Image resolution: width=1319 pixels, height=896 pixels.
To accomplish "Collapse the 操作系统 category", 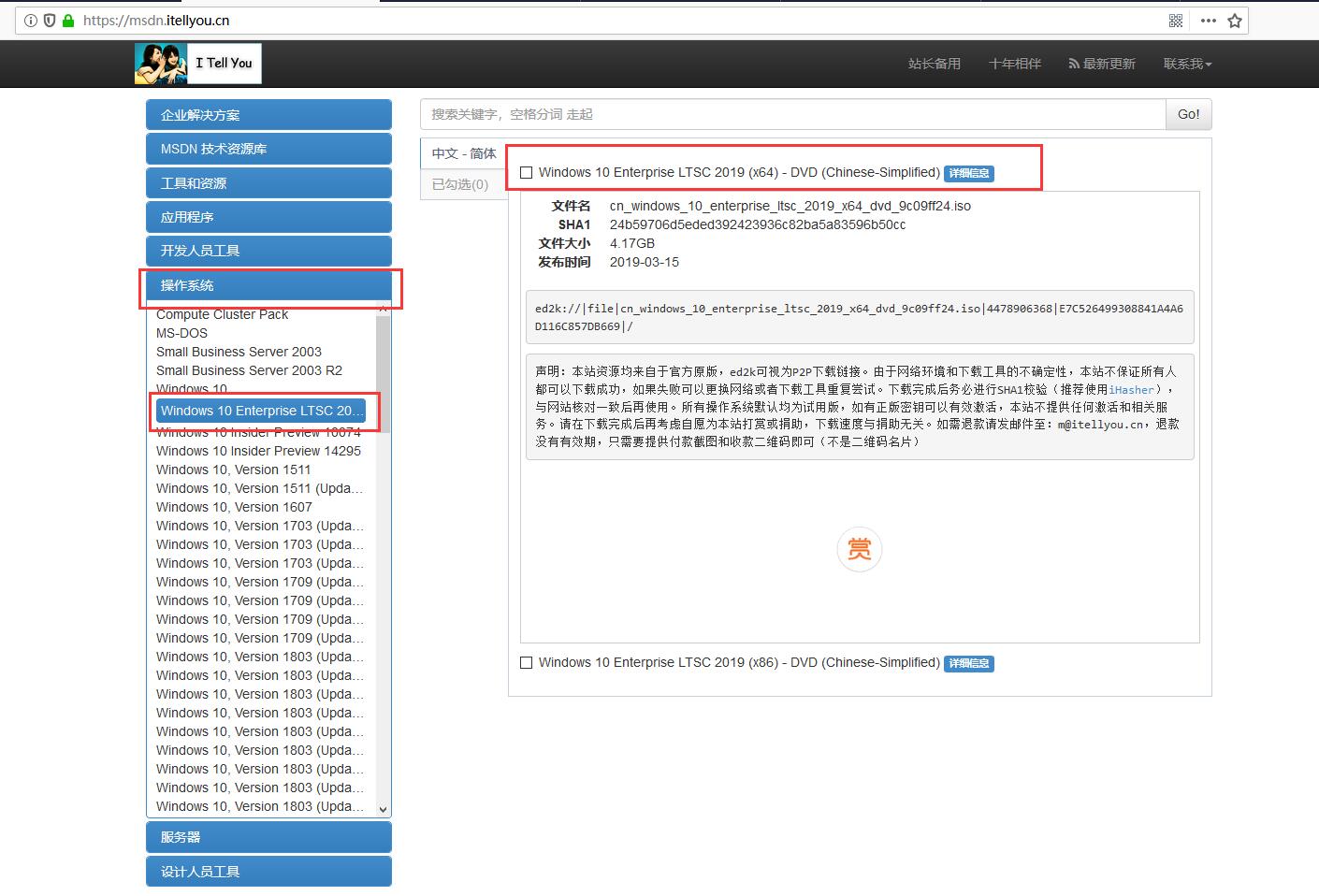I will (x=268, y=285).
